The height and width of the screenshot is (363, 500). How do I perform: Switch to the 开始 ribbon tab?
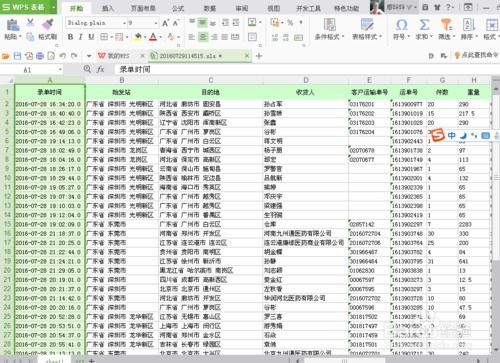tap(76, 8)
